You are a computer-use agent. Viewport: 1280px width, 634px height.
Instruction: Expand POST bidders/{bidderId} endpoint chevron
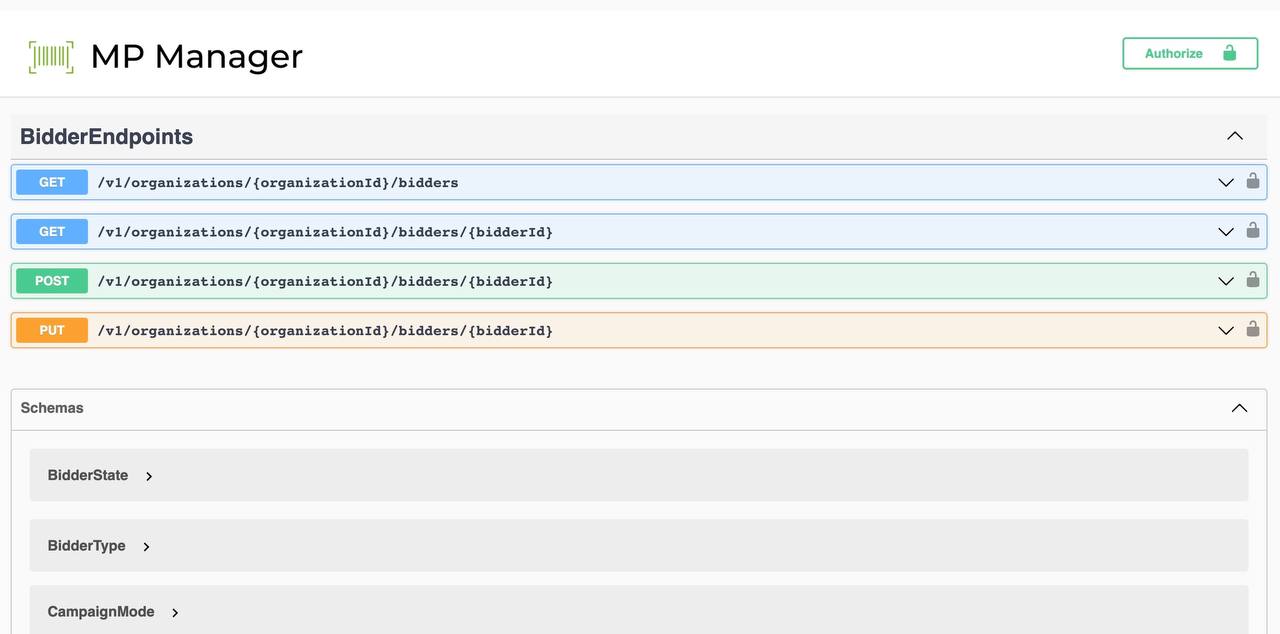tap(1226, 281)
